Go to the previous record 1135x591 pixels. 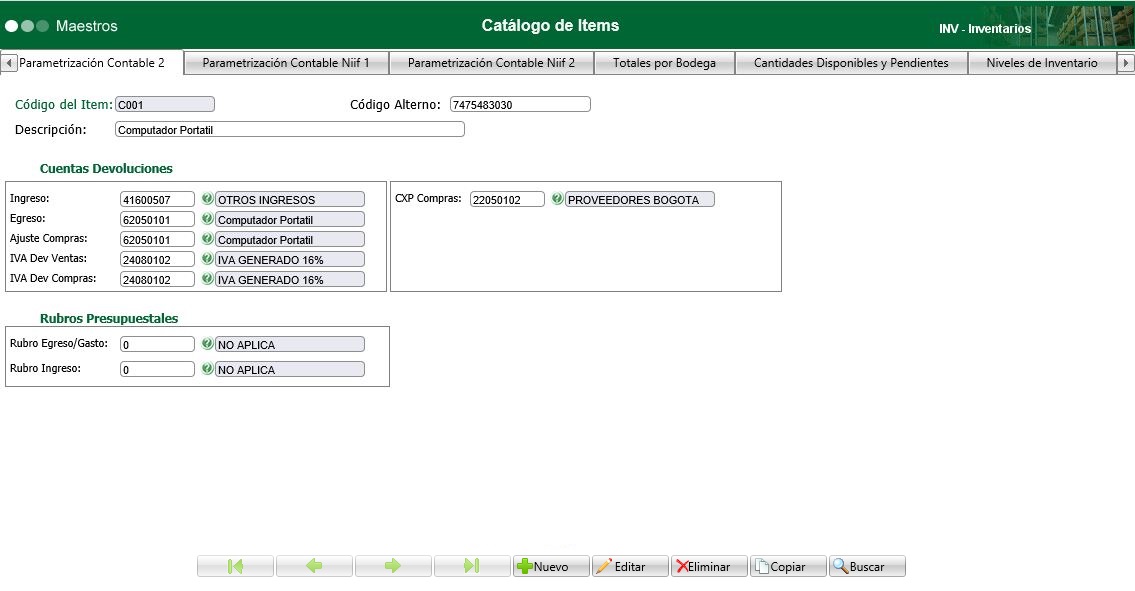[x=314, y=566]
